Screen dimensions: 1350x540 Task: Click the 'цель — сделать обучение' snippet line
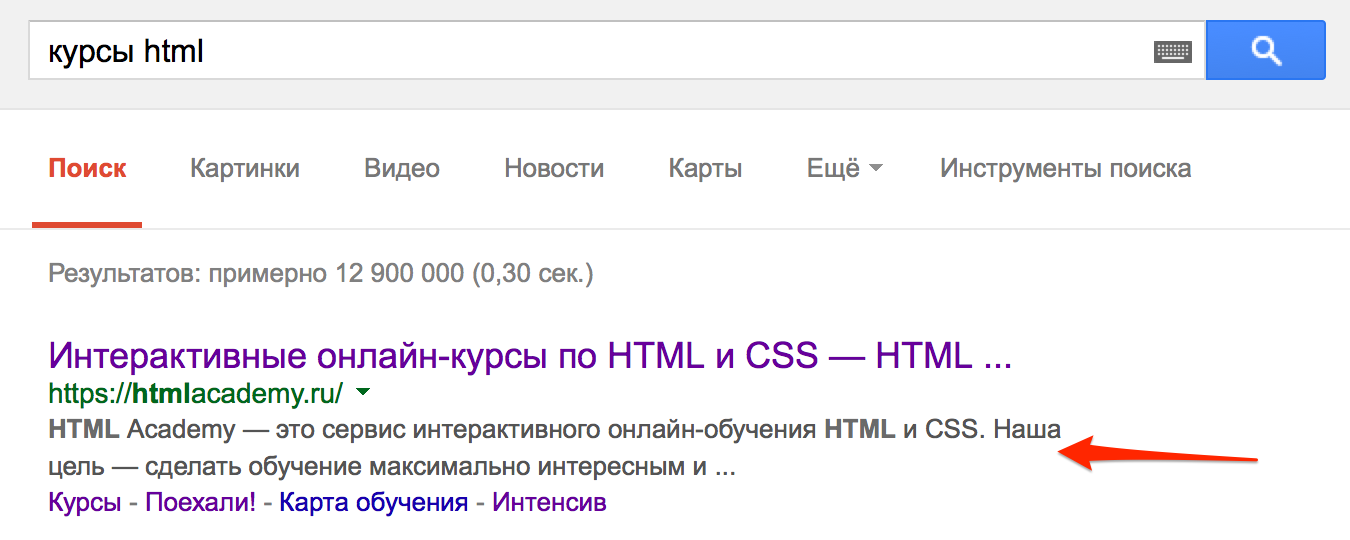click(393, 467)
